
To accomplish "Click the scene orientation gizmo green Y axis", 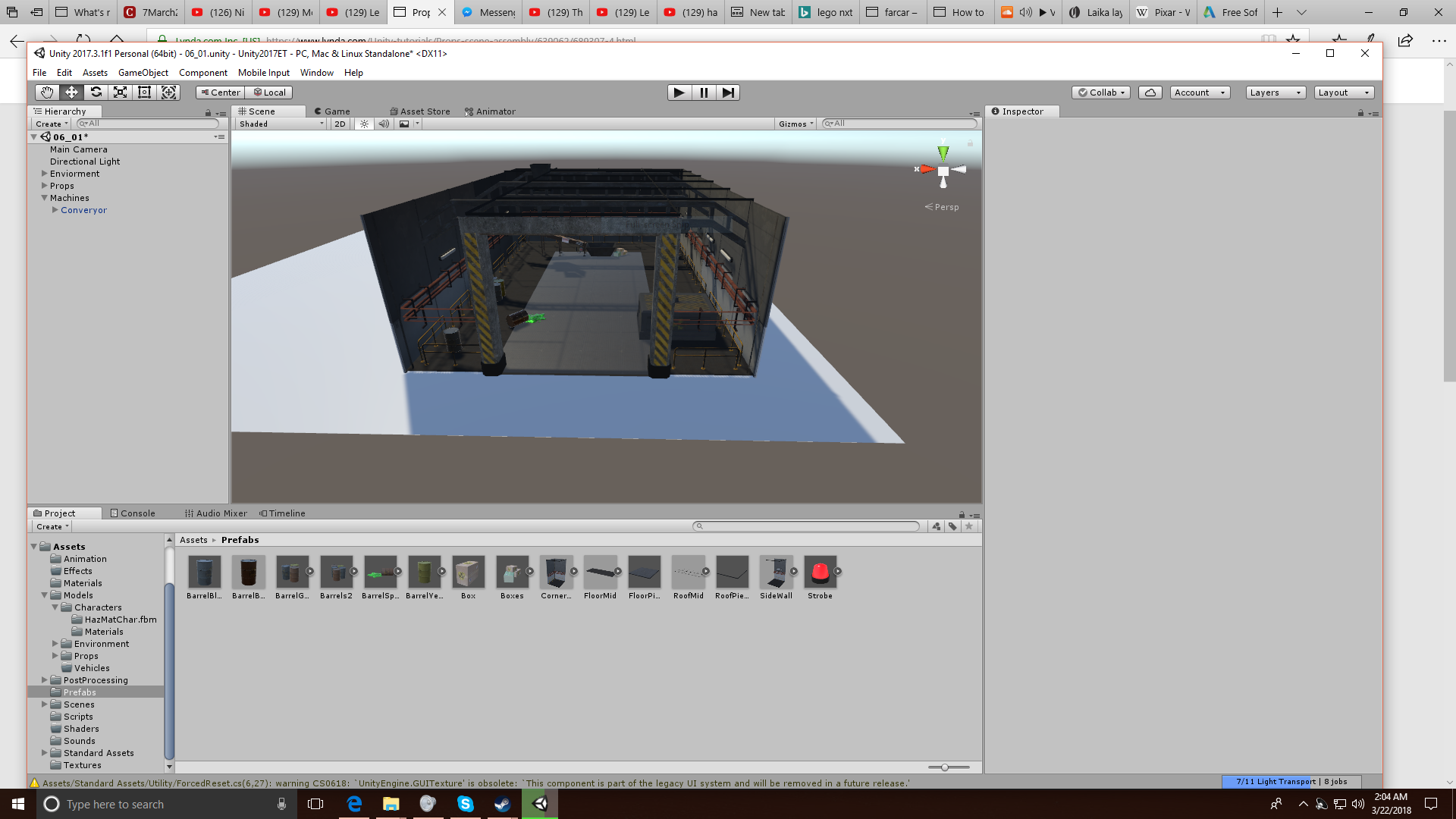I will coord(943,152).
